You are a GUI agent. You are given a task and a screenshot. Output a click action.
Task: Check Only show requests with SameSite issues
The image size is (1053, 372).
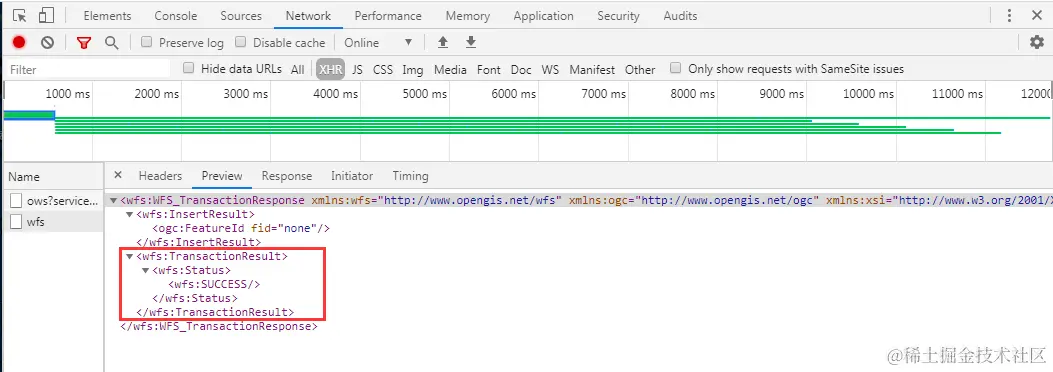(x=676, y=68)
